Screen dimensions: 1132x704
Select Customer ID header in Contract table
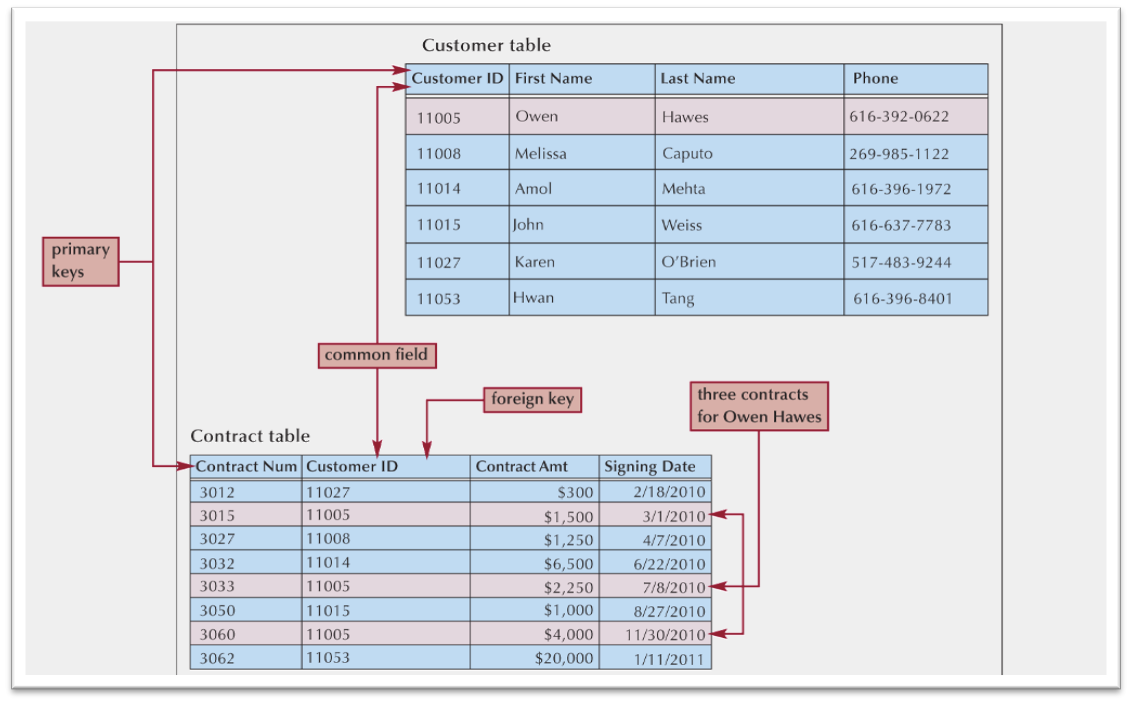tap(385, 467)
